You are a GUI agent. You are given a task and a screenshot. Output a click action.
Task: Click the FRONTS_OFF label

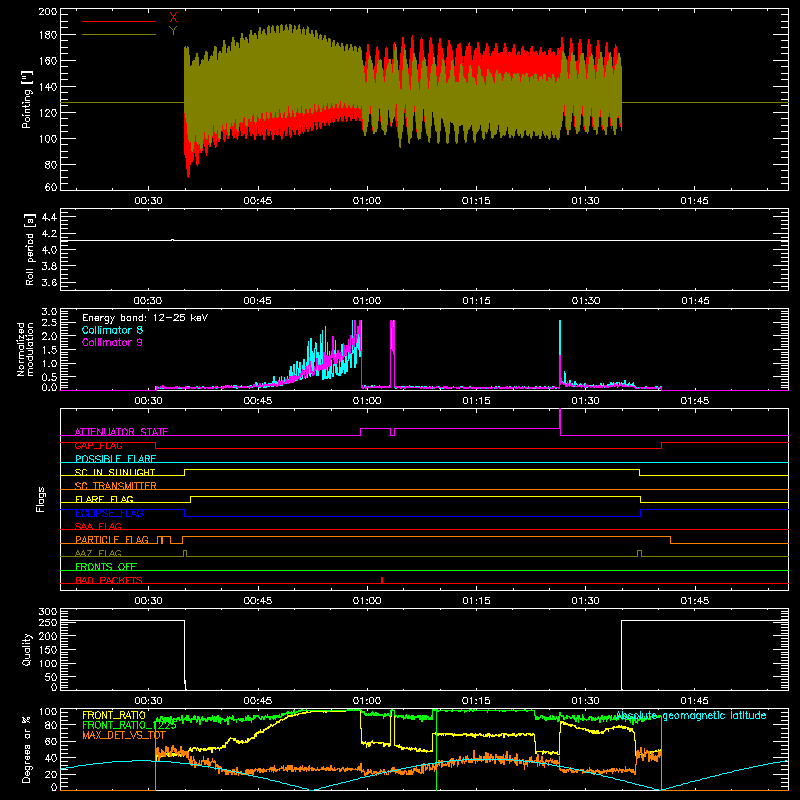pyautogui.click(x=106, y=566)
